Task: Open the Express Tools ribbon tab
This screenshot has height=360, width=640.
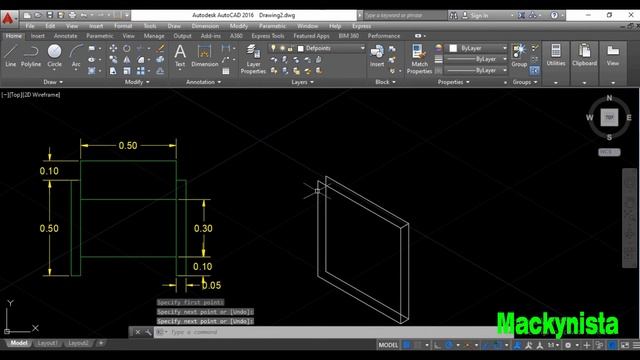Action: point(268,36)
